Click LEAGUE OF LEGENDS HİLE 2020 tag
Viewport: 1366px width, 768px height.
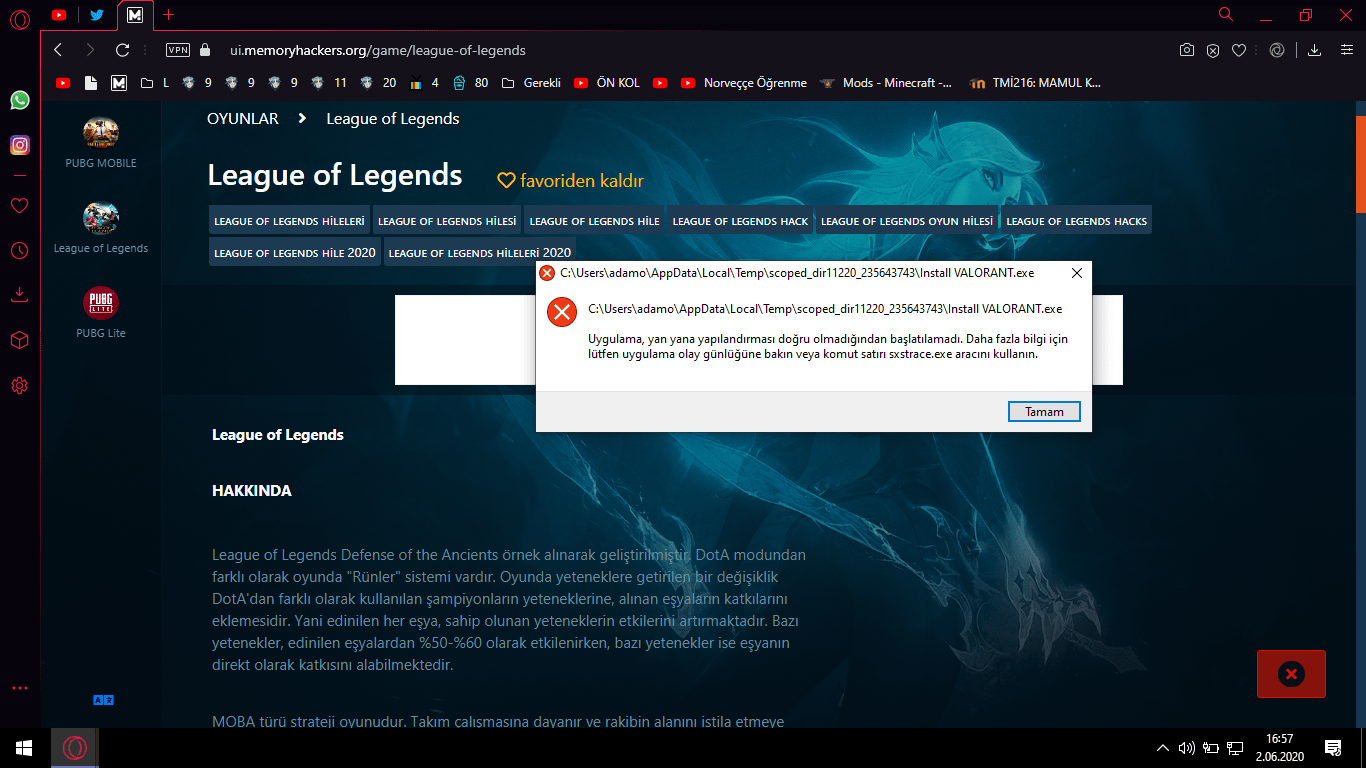point(295,253)
